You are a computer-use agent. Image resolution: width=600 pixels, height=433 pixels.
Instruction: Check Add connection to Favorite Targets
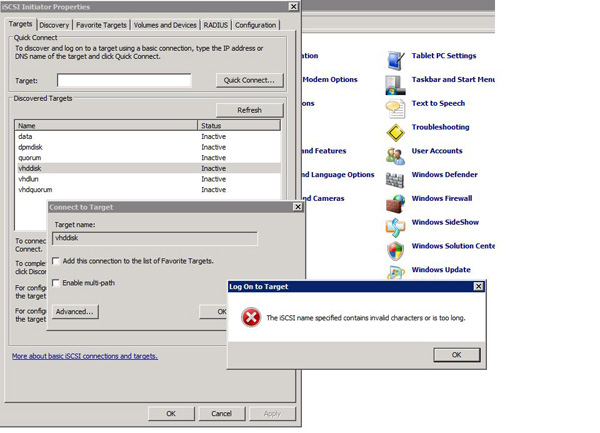click(x=56, y=261)
